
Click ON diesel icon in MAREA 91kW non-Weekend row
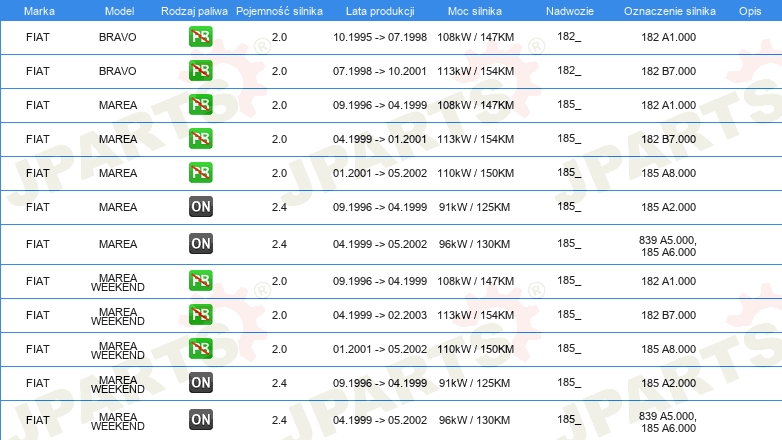tap(200, 207)
